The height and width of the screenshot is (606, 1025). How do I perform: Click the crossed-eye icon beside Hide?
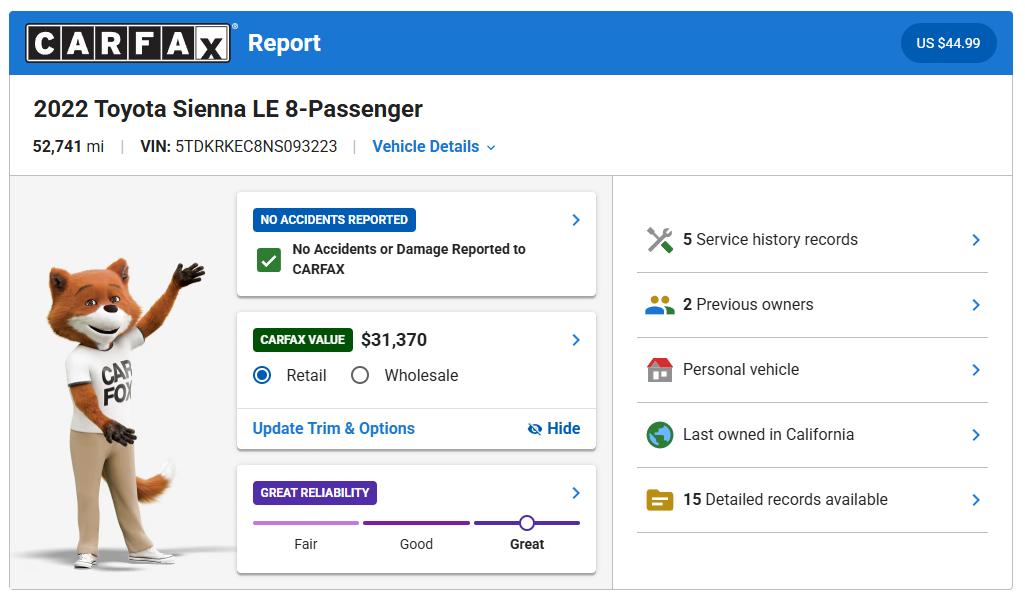coord(535,429)
